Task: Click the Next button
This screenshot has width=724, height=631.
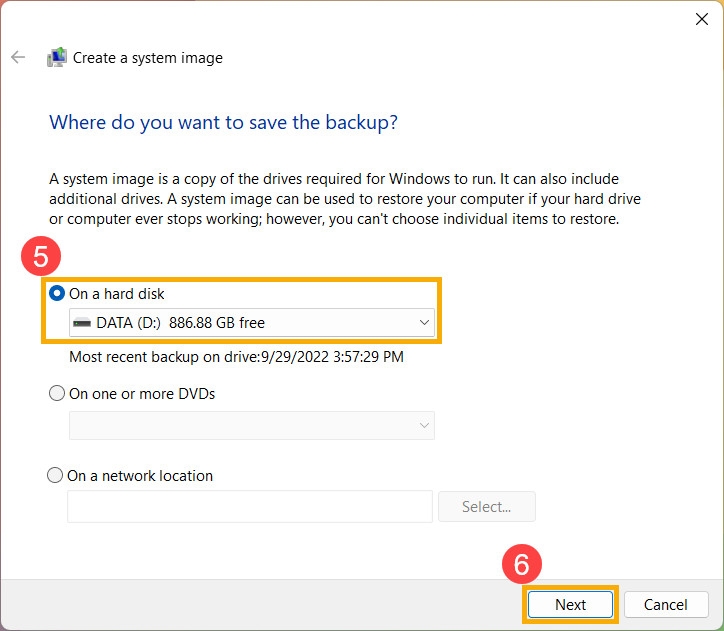Action: [x=570, y=604]
